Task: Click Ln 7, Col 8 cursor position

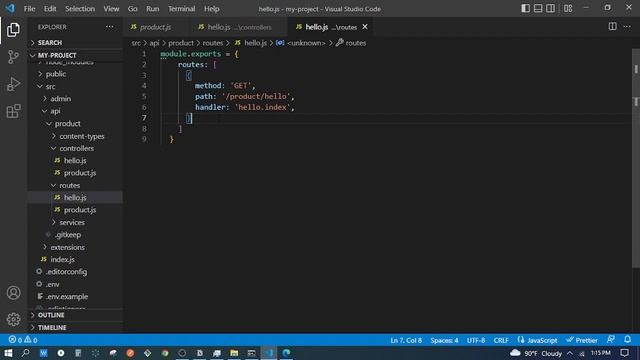Action: tap(406, 340)
